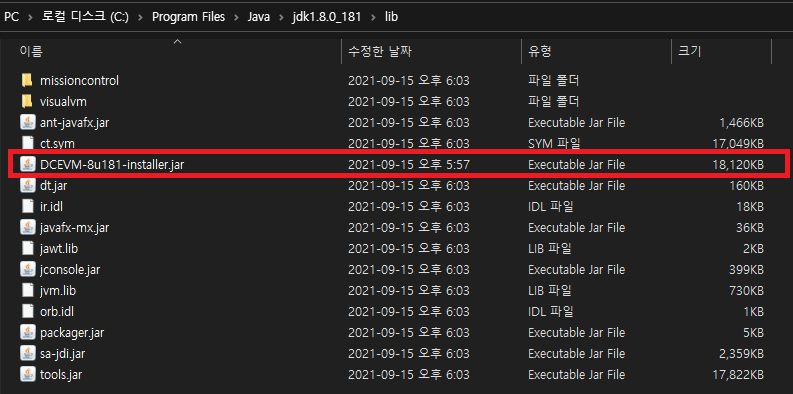Select the jawt.lib file icon
The height and width of the screenshot is (394, 793).
[x=27, y=248]
